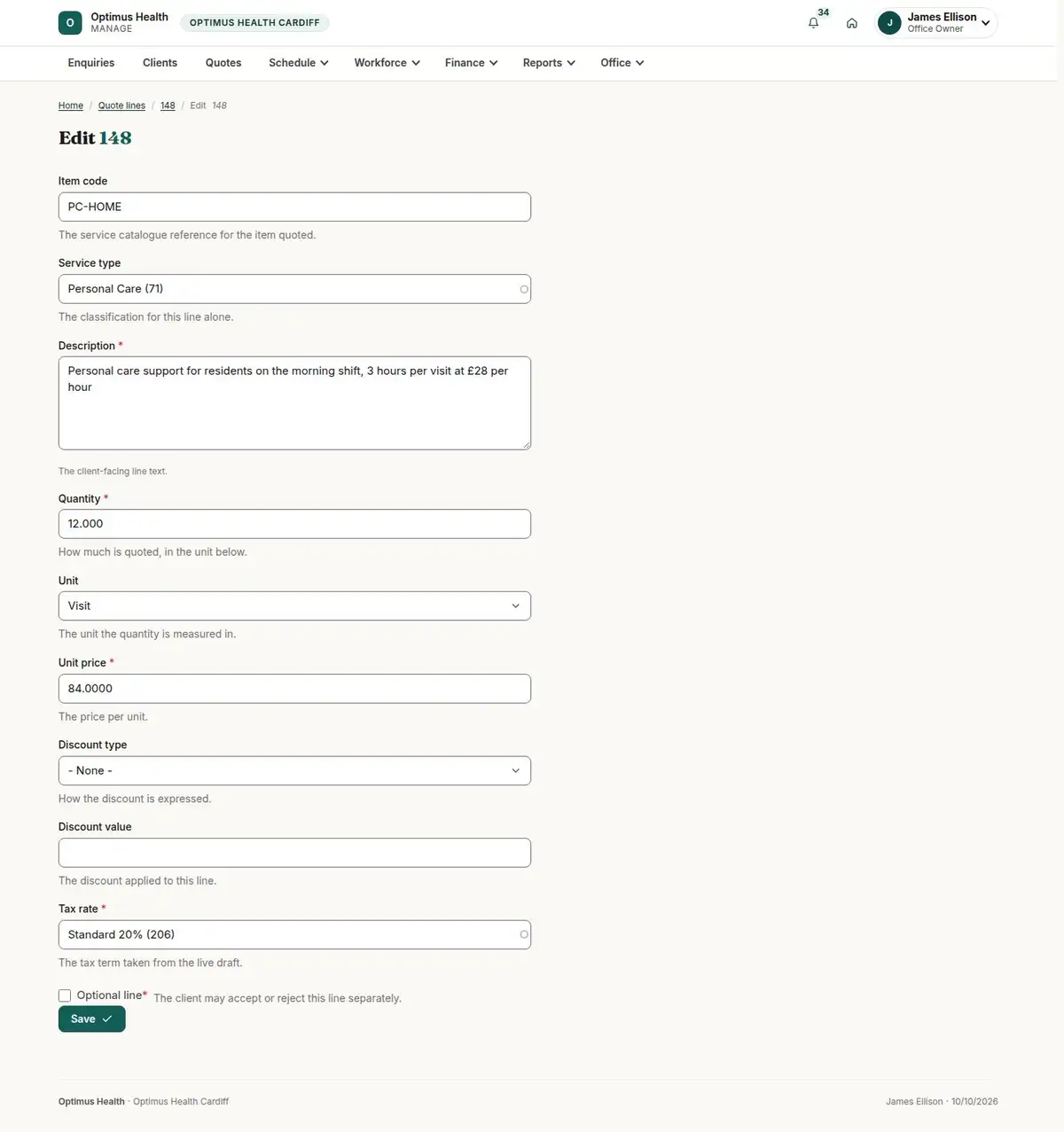The width and height of the screenshot is (1064, 1132).
Task: Click the Save button
Action: [92, 1019]
